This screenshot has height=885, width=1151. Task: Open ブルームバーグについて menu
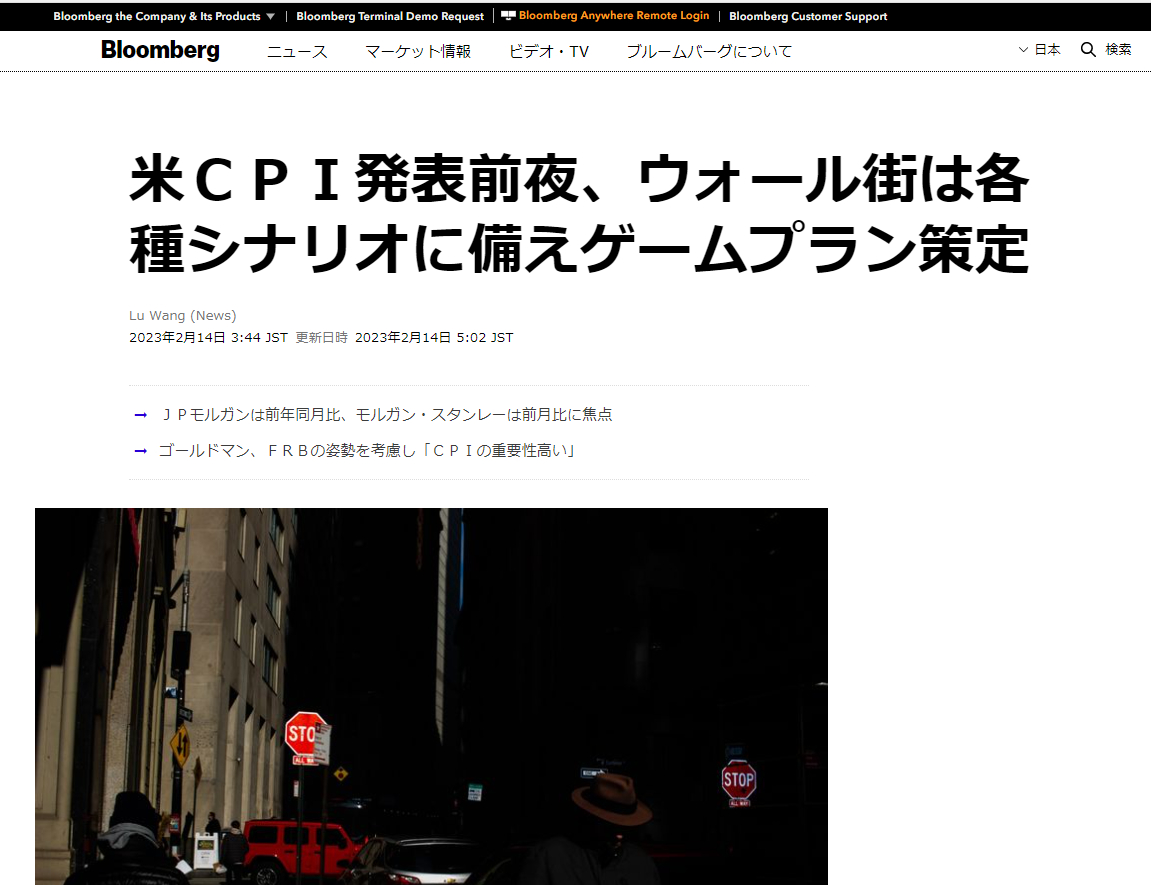point(709,51)
